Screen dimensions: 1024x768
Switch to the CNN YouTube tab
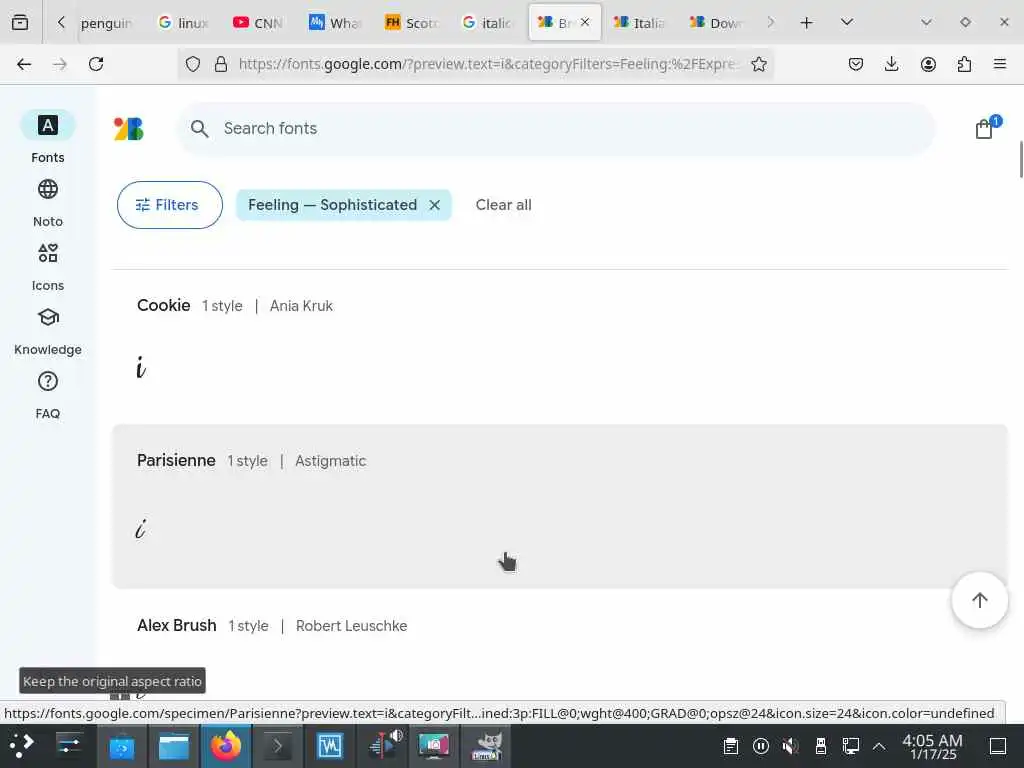pyautogui.click(x=259, y=23)
